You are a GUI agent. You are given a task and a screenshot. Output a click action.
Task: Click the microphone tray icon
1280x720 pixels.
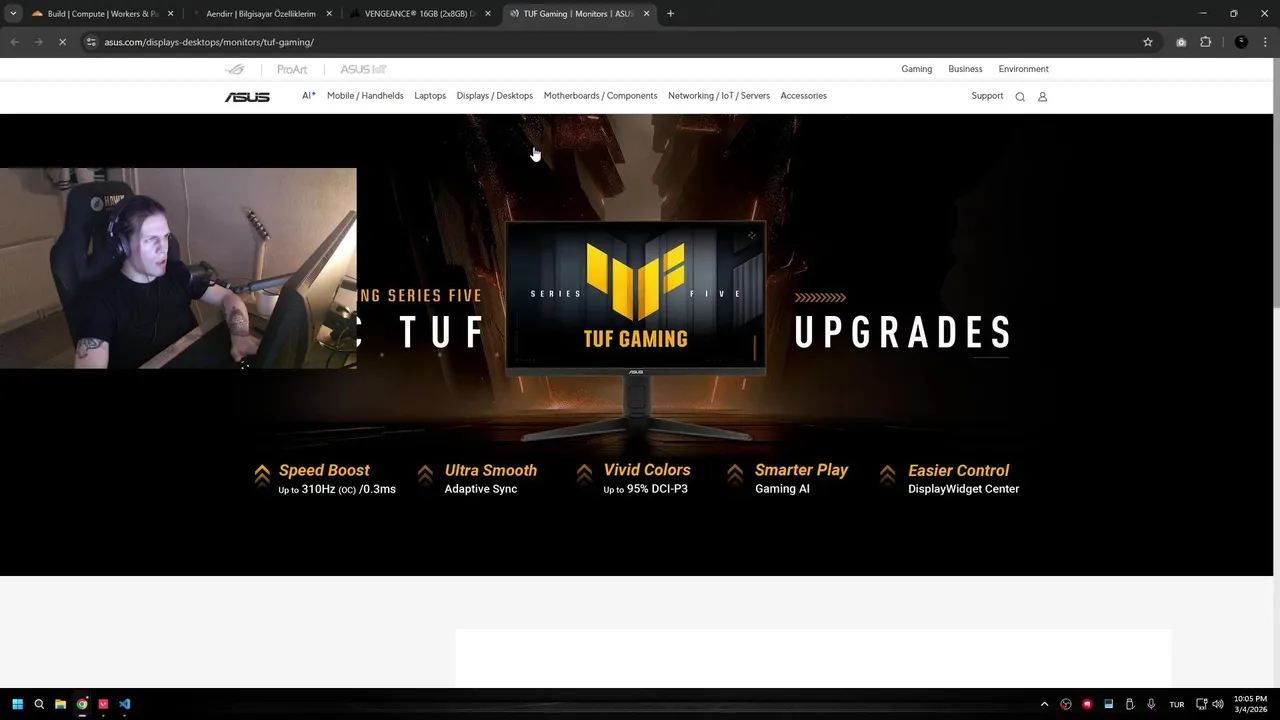(x=1151, y=704)
